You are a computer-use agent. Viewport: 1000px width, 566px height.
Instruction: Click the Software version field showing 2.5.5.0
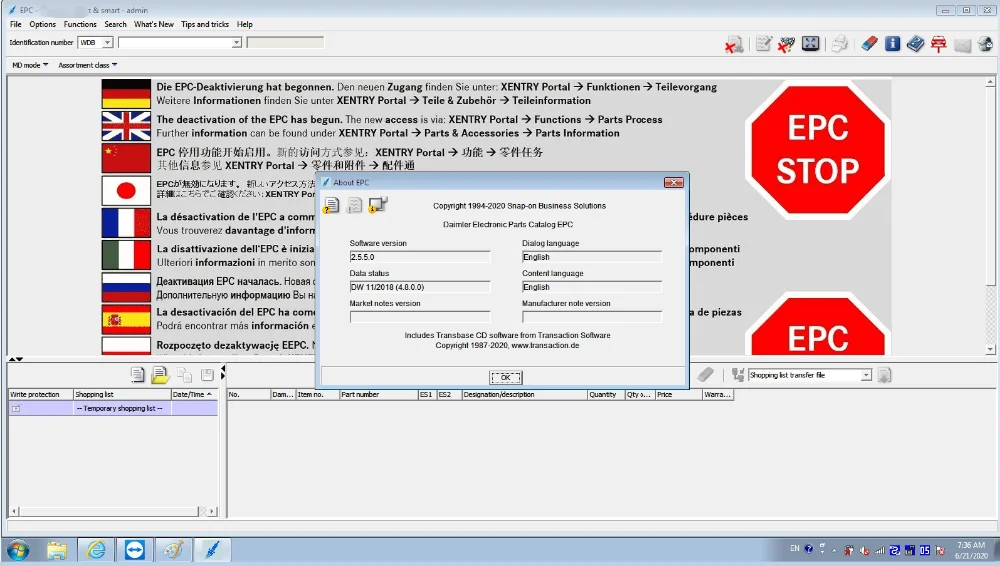pyautogui.click(x=420, y=257)
